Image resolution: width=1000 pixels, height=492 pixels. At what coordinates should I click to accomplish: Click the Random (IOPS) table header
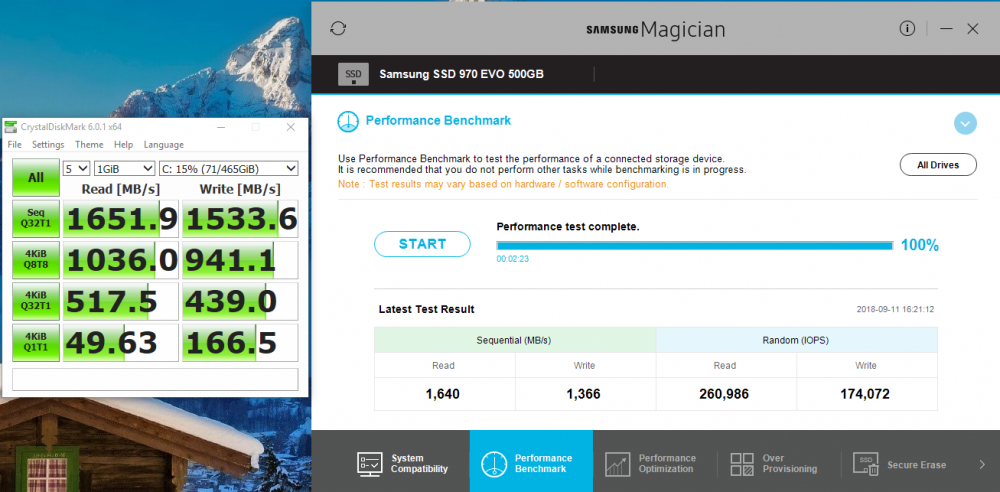(x=797, y=340)
